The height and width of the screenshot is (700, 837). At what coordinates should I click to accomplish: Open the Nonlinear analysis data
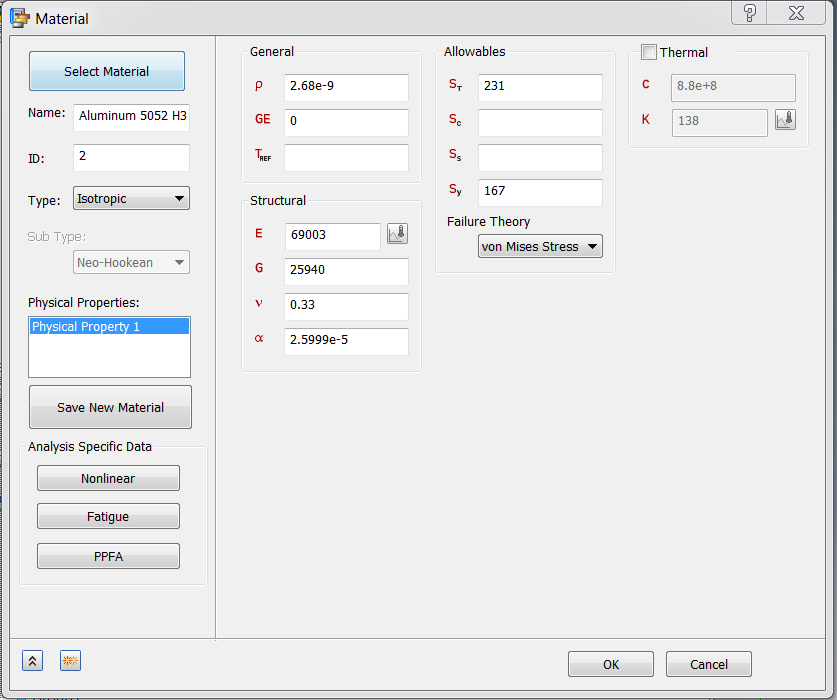pos(108,478)
